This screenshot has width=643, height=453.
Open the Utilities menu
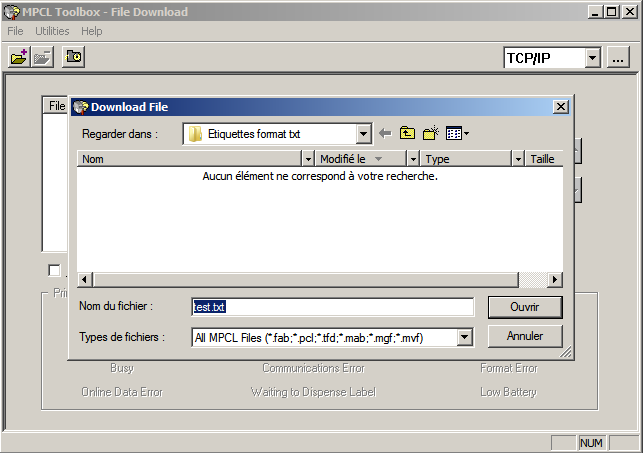52,31
